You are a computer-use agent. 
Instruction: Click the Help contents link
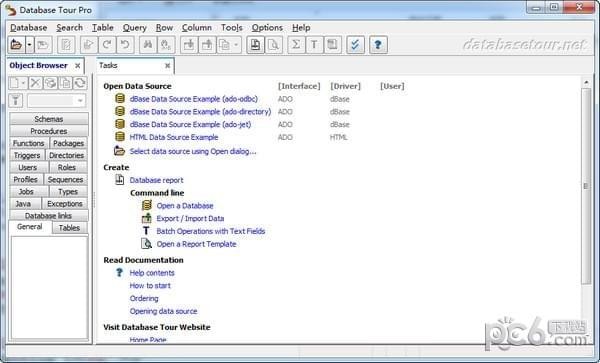(152, 273)
